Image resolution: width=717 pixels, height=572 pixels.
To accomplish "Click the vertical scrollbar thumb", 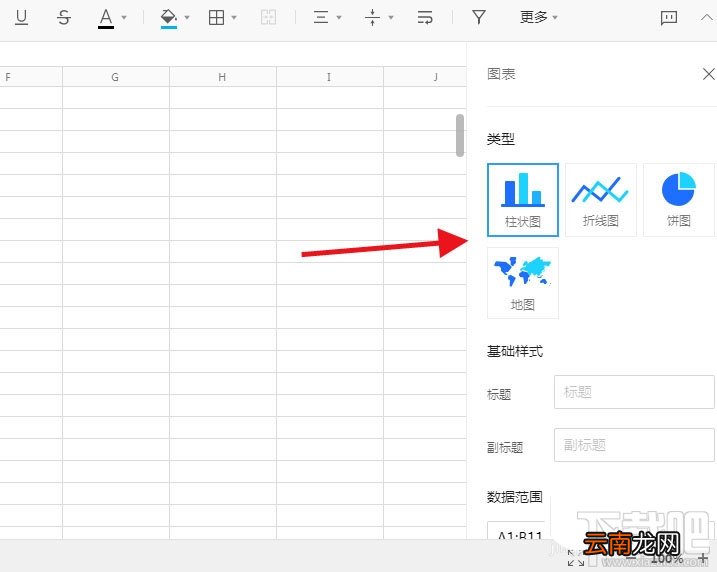I will point(460,135).
